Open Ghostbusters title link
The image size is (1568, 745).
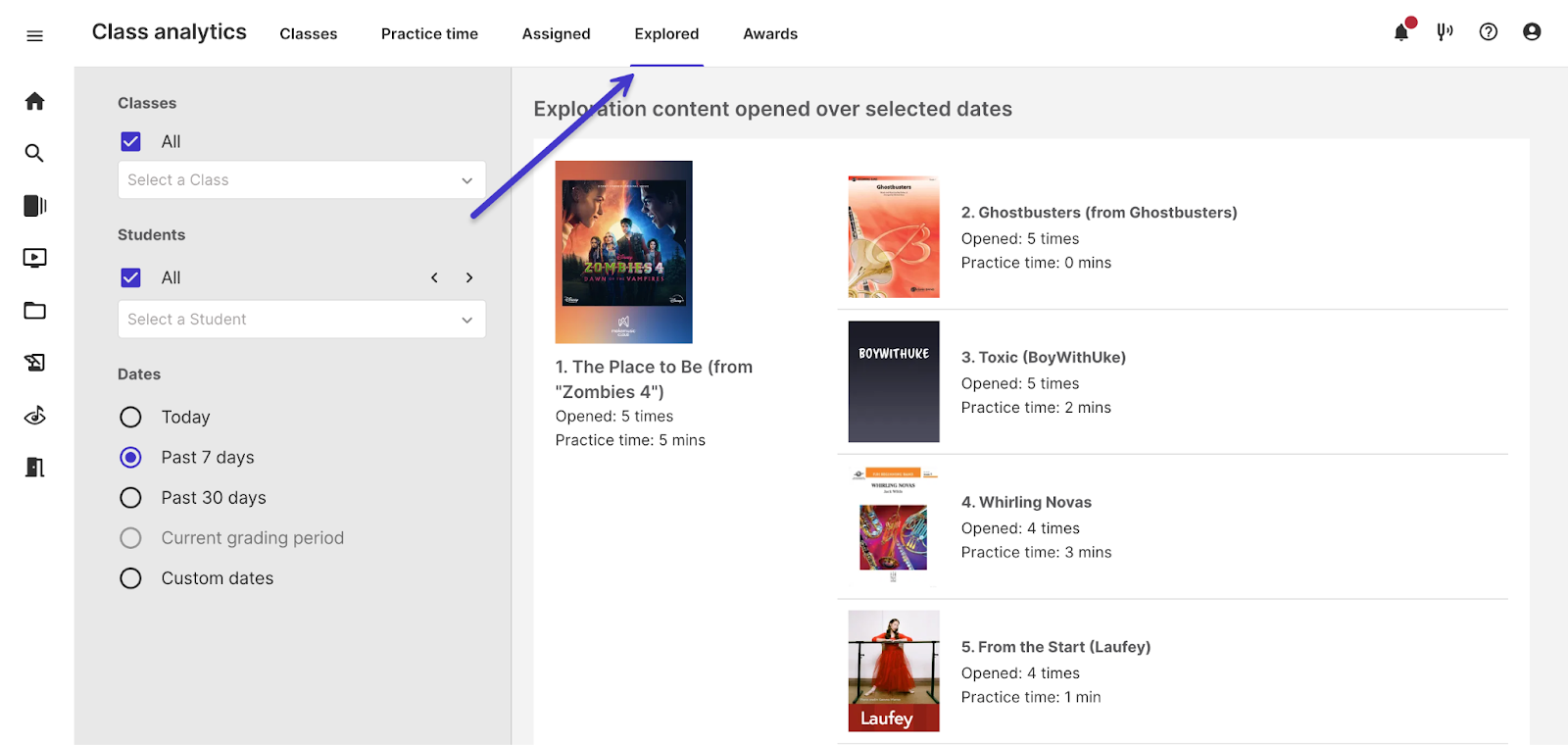pyautogui.click(x=1099, y=213)
